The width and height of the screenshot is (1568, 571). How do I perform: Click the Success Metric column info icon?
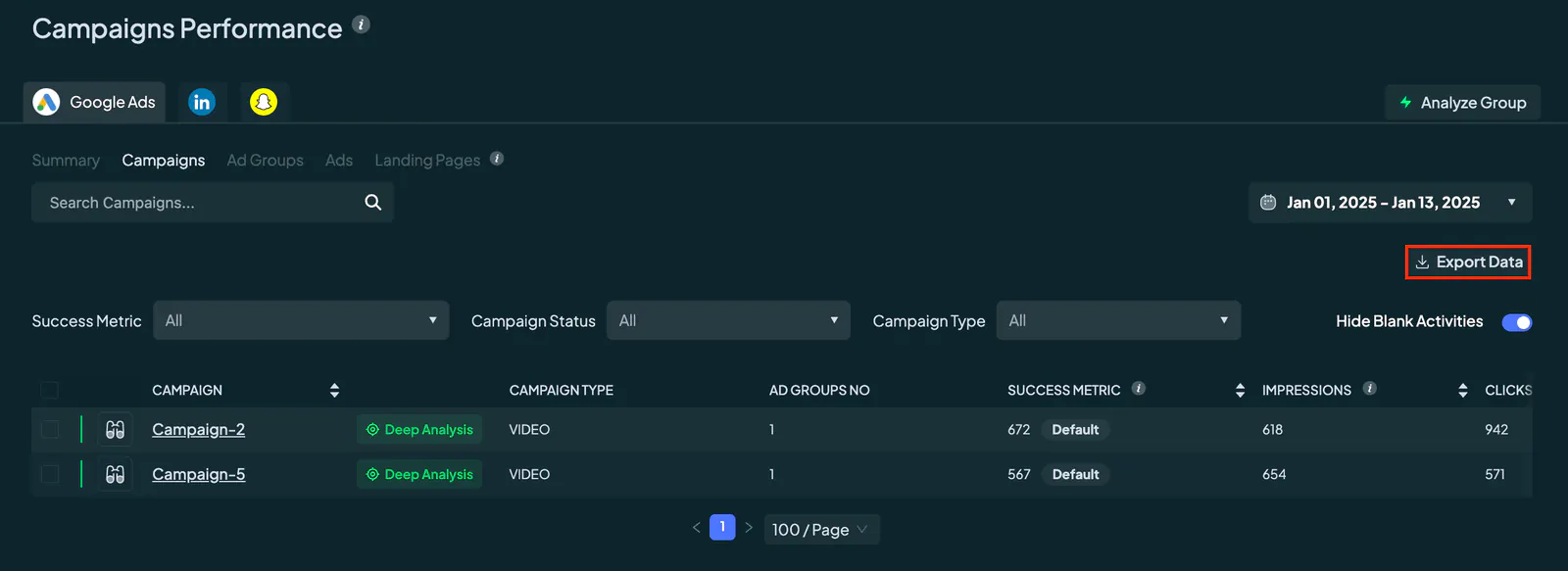(1138, 389)
